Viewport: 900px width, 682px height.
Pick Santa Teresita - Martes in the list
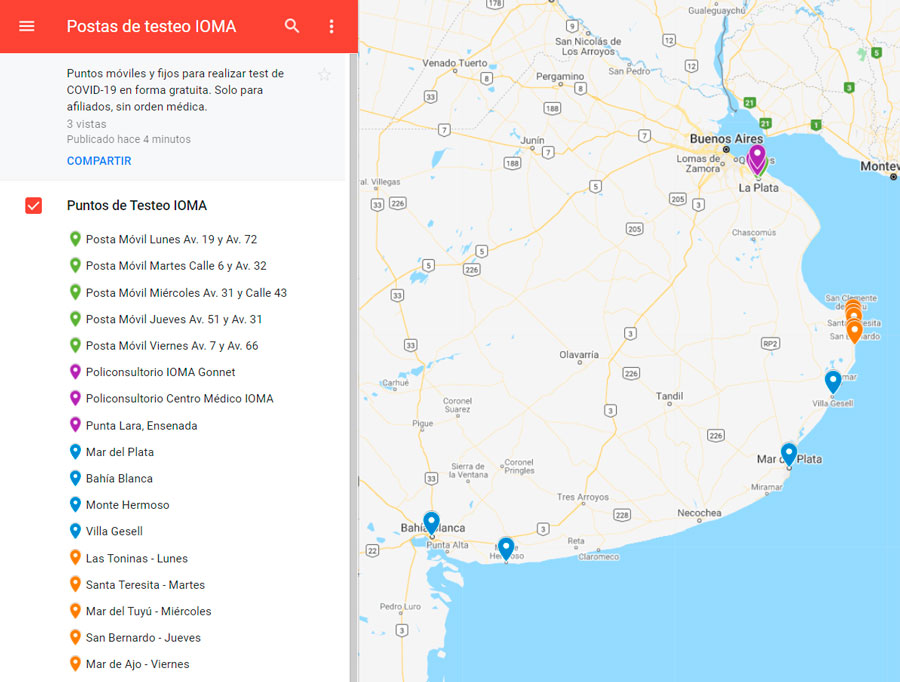click(x=145, y=584)
